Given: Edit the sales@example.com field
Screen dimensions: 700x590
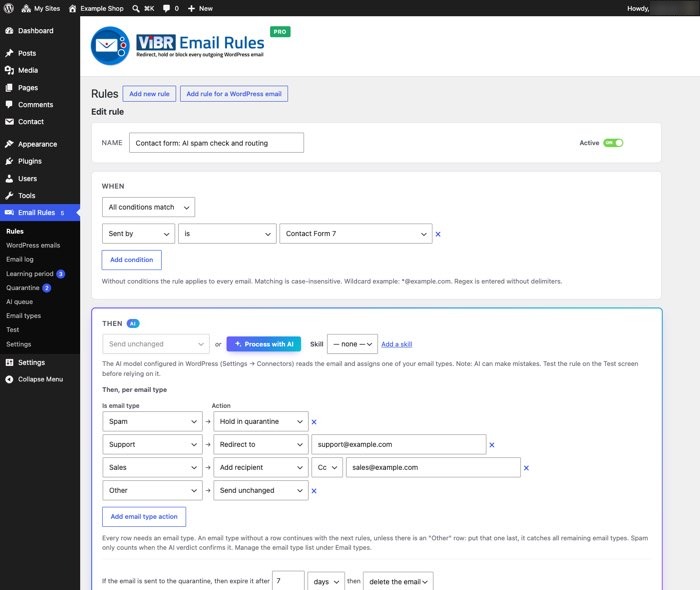Looking at the screenshot, I should click(x=433, y=467).
